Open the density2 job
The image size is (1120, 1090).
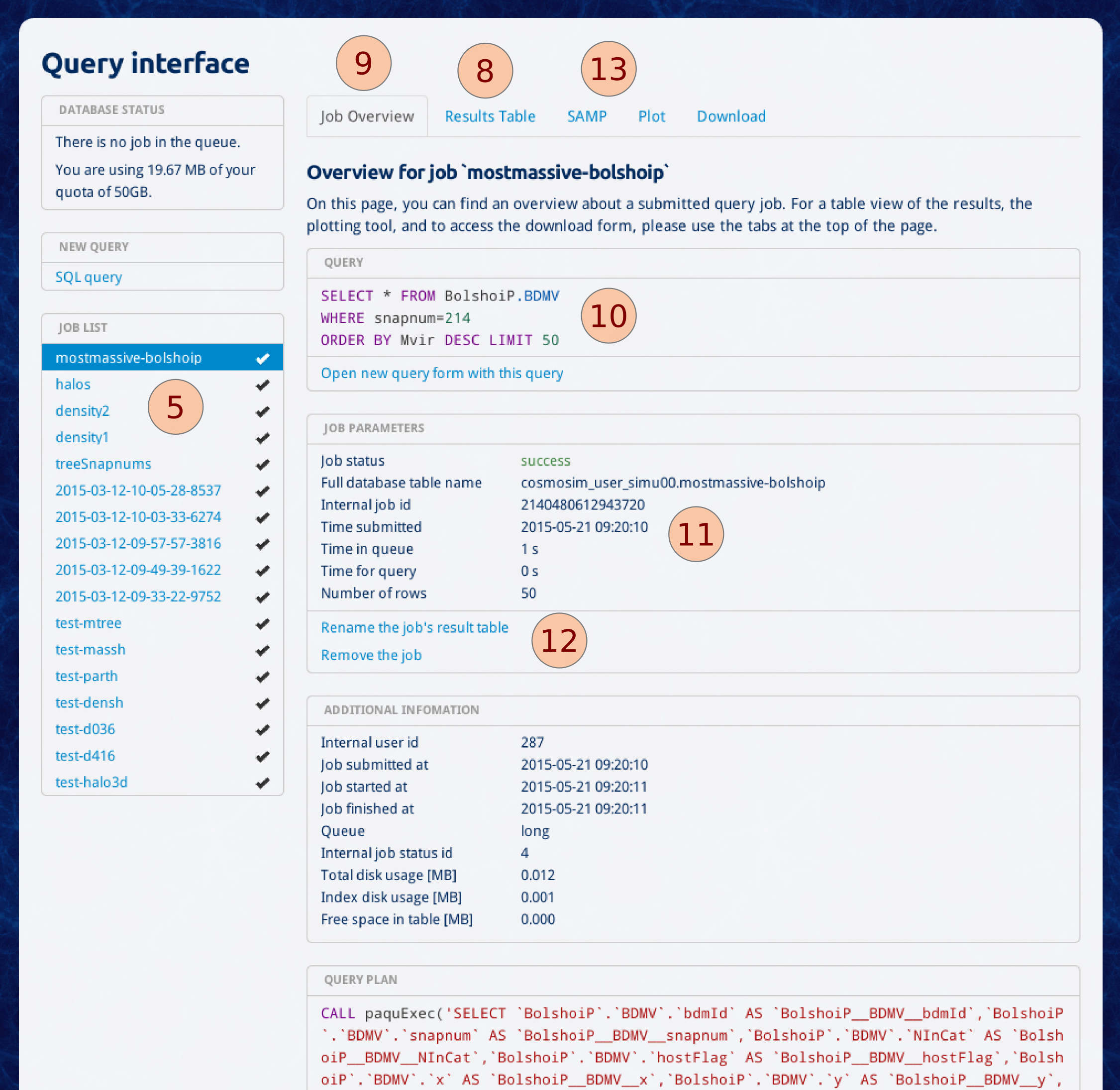click(x=83, y=411)
